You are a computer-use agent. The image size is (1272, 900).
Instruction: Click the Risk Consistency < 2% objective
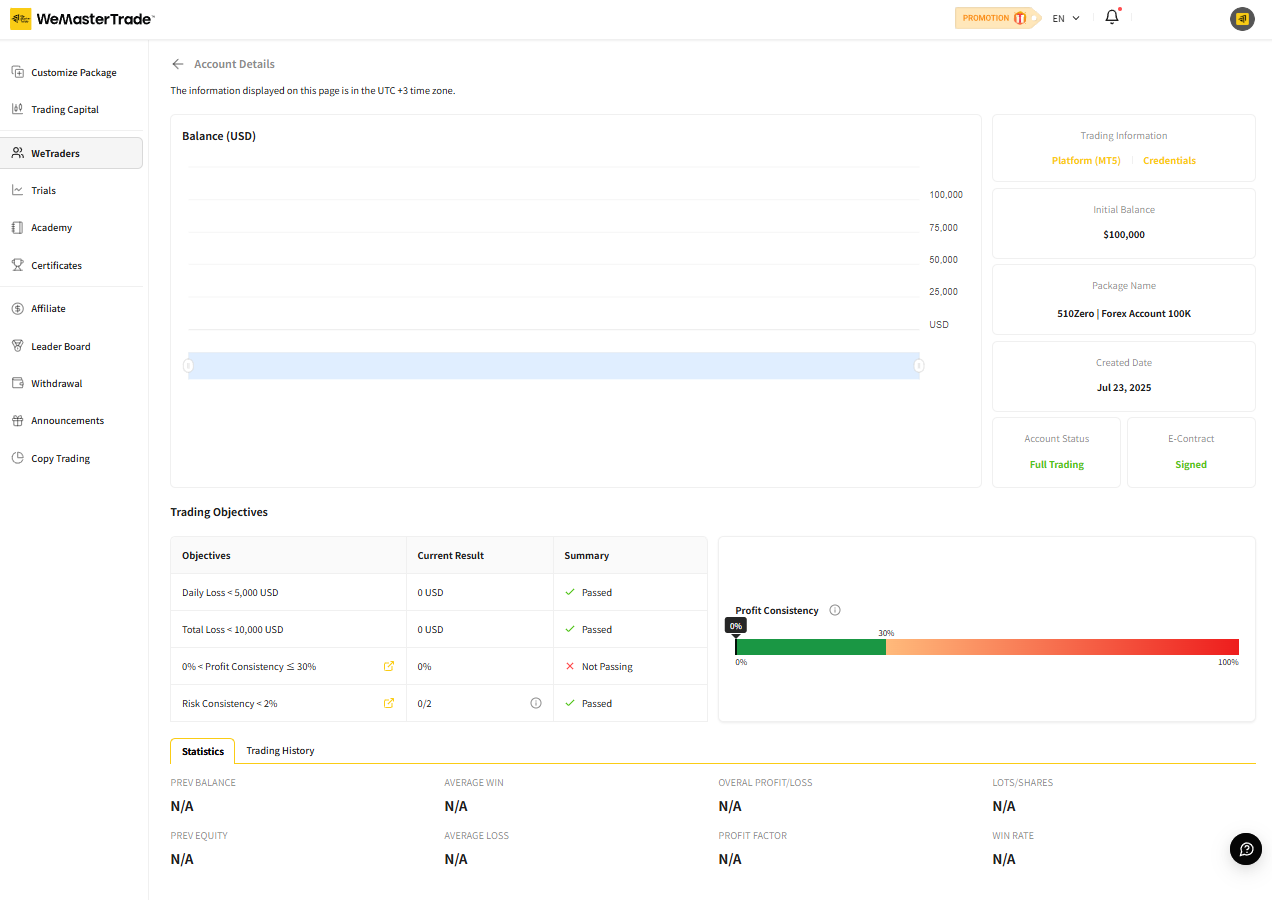coord(230,704)
